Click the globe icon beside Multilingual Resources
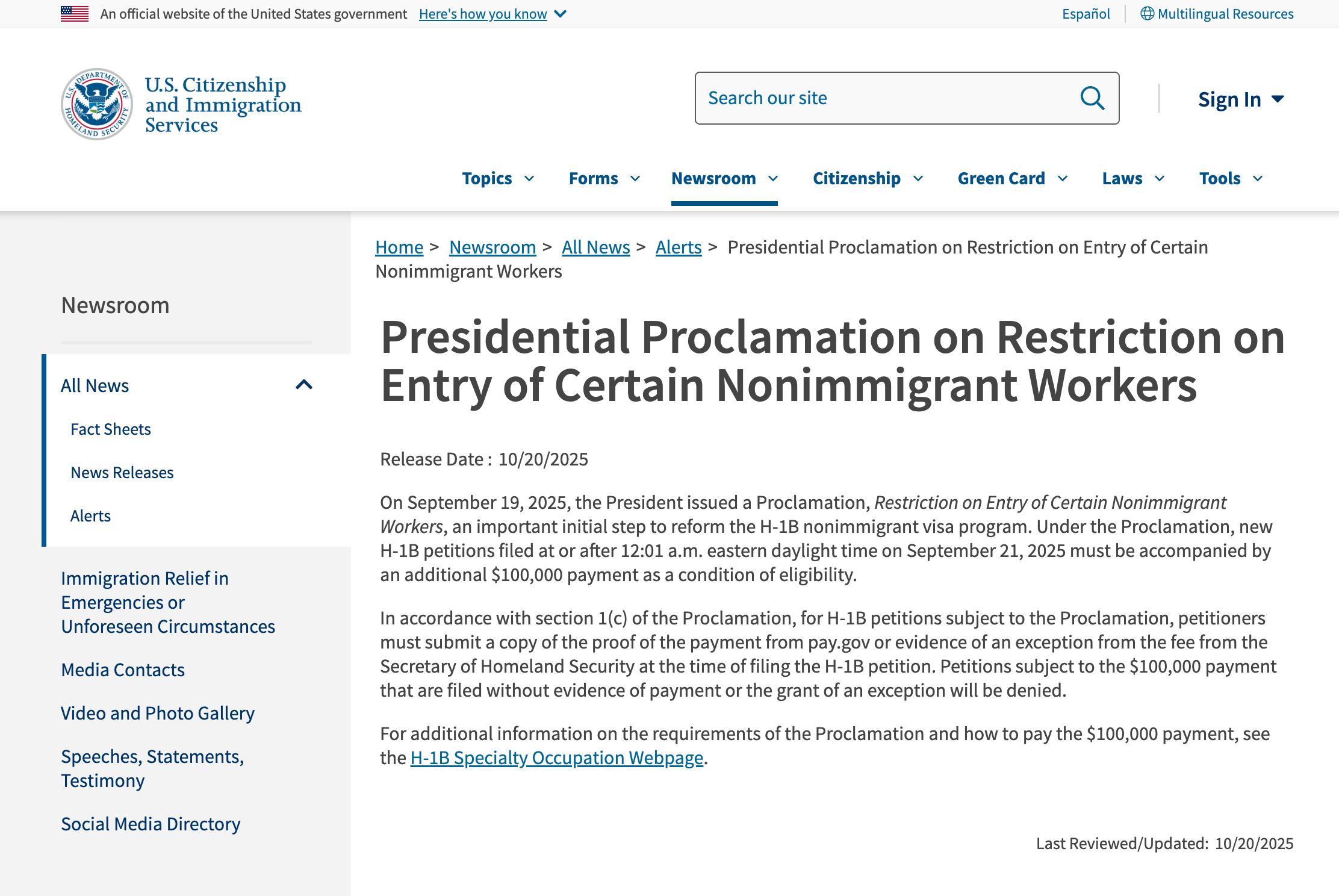 click(x=1147, y=13)
